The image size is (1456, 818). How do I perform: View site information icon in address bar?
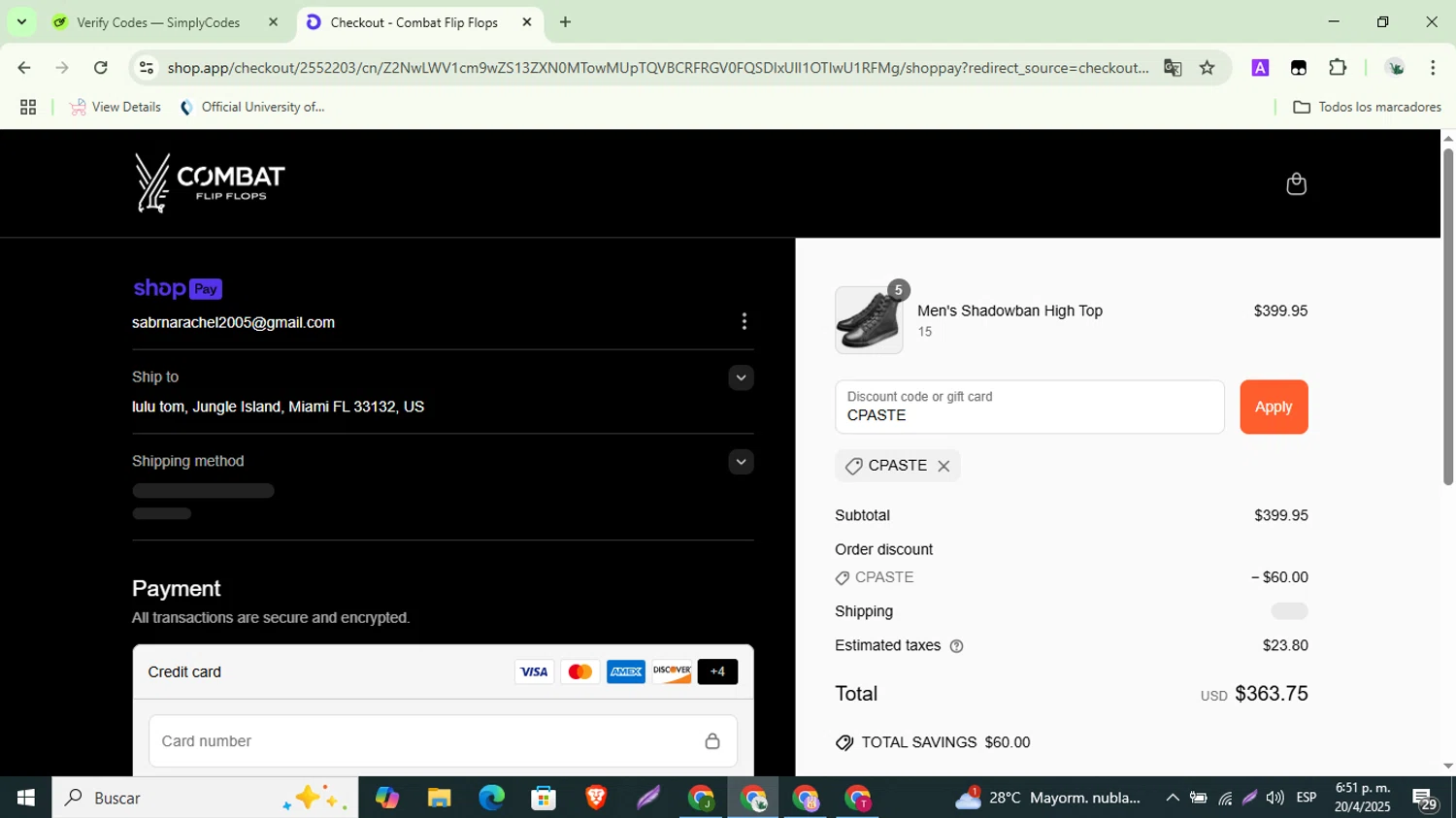click(147, 68)
